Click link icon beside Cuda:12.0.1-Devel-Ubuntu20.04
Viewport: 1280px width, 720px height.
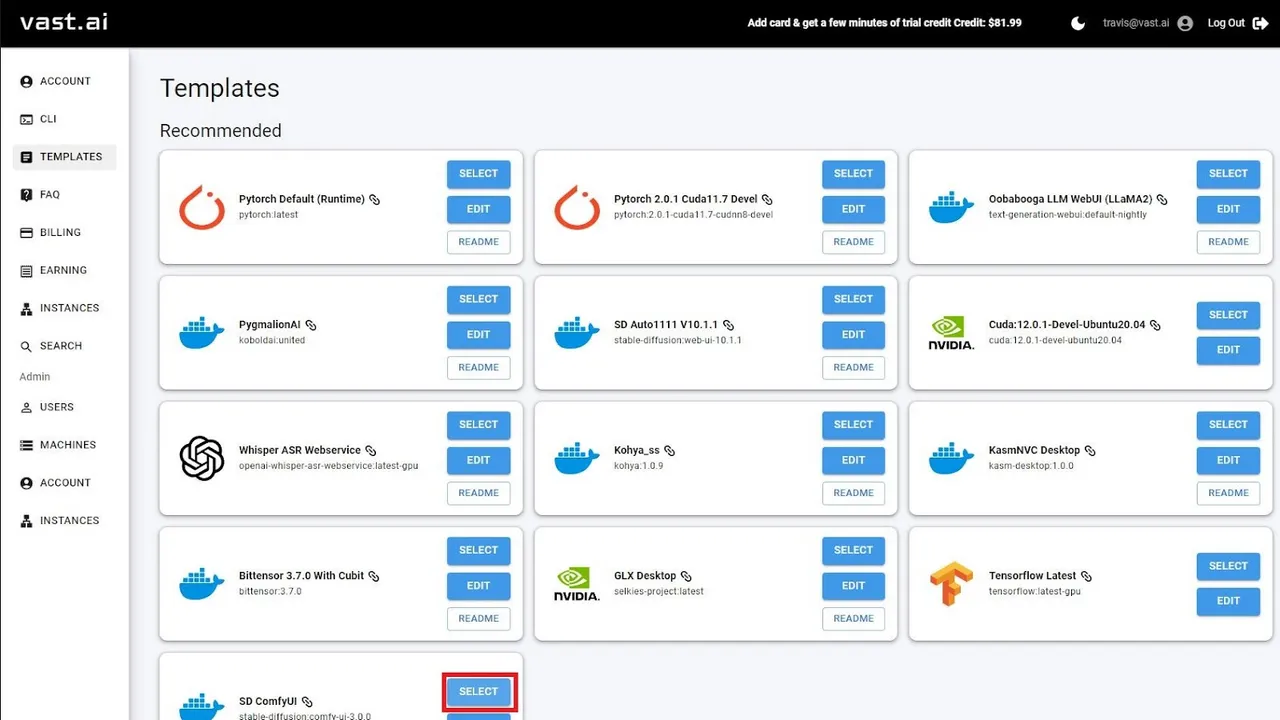point(1155,326)
